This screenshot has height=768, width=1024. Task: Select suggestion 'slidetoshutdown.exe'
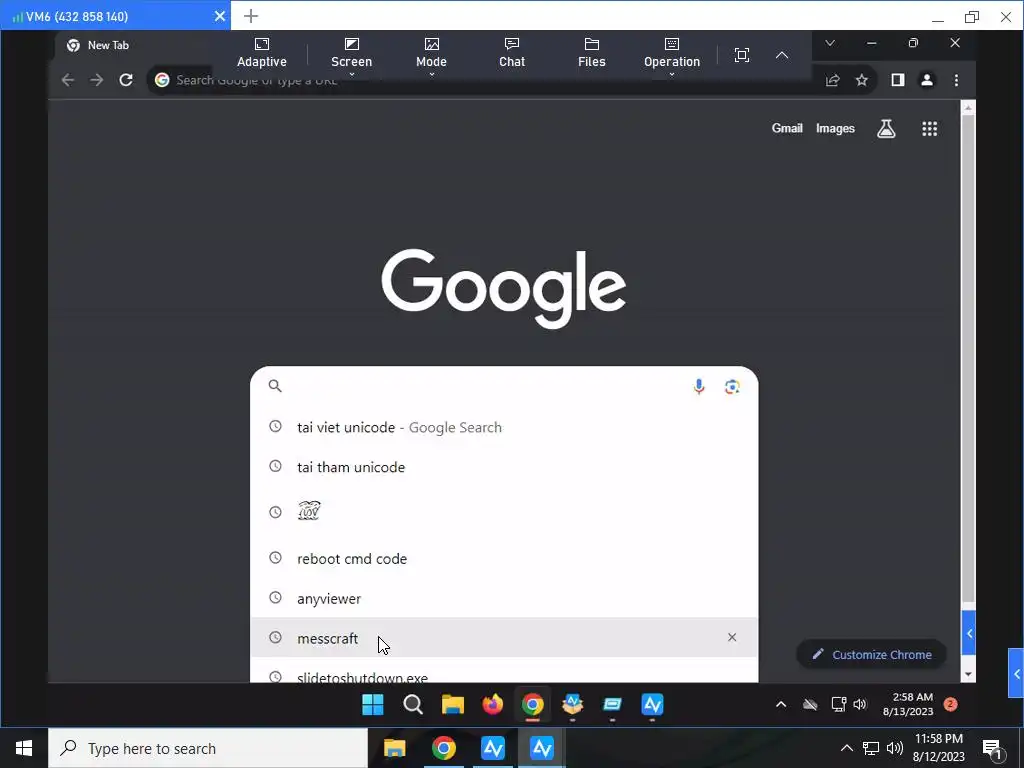tap(504, 671)
